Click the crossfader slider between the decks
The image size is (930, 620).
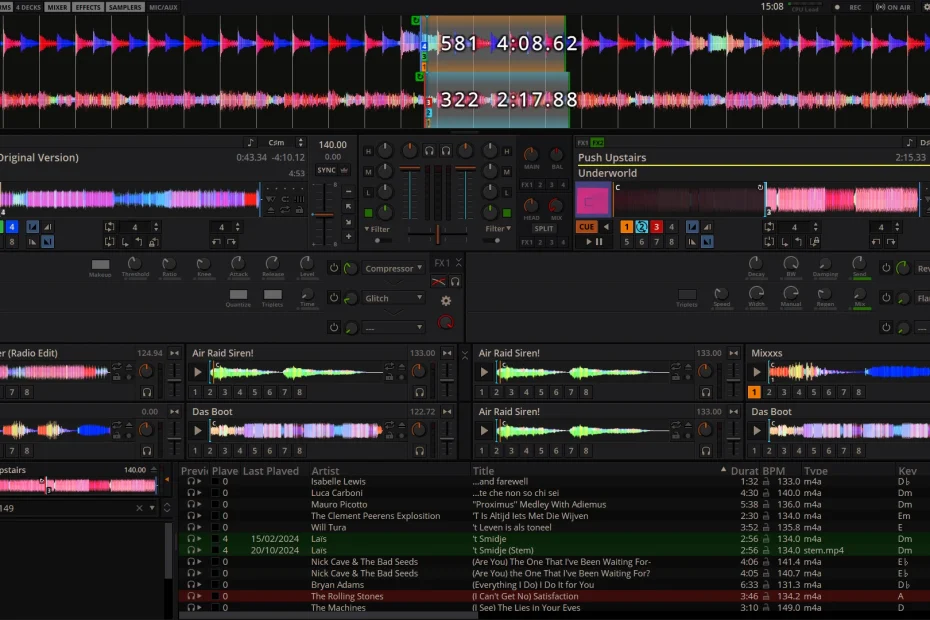coord(438,234)
